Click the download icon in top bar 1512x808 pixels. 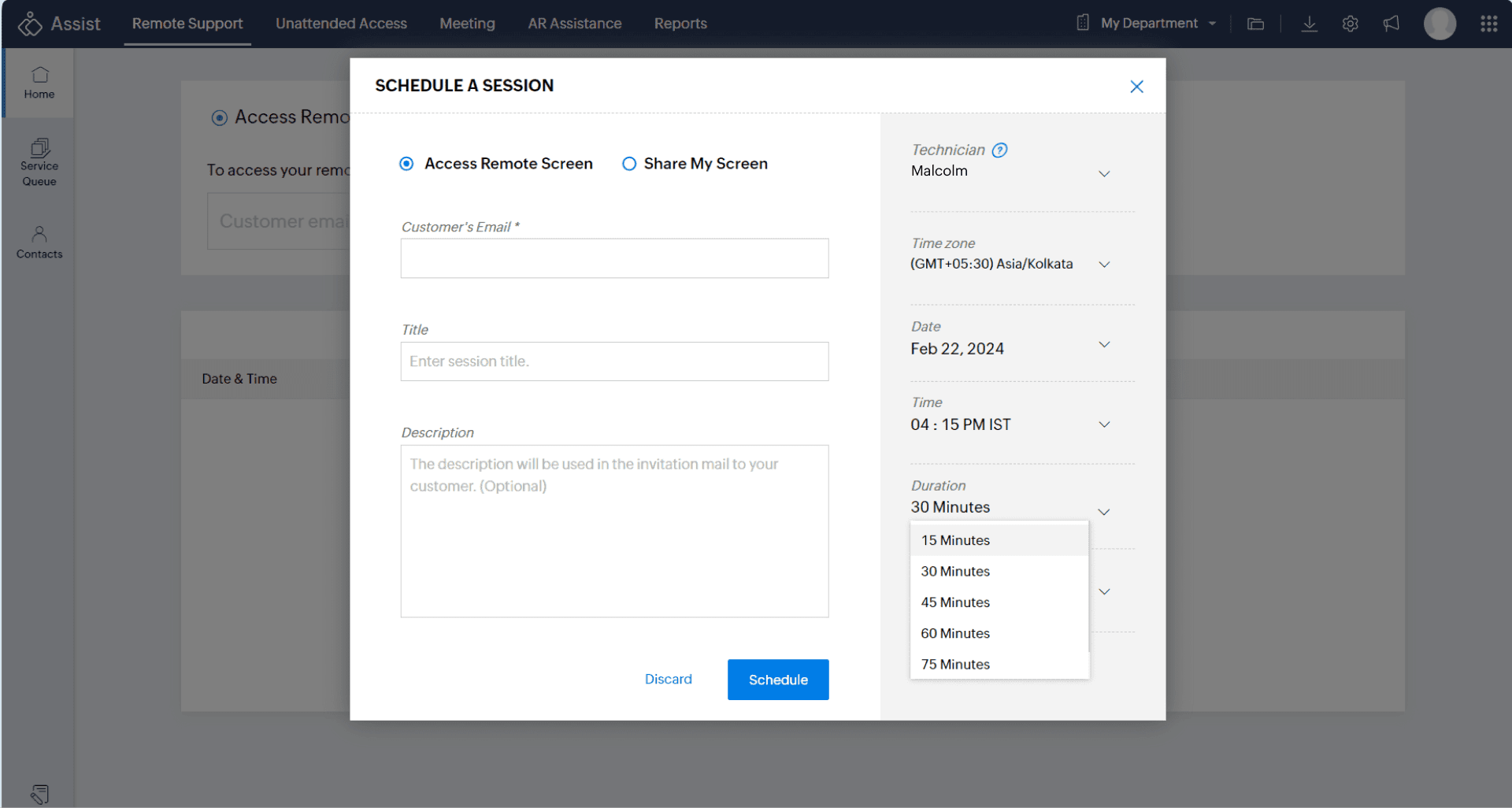[1309, 24]
